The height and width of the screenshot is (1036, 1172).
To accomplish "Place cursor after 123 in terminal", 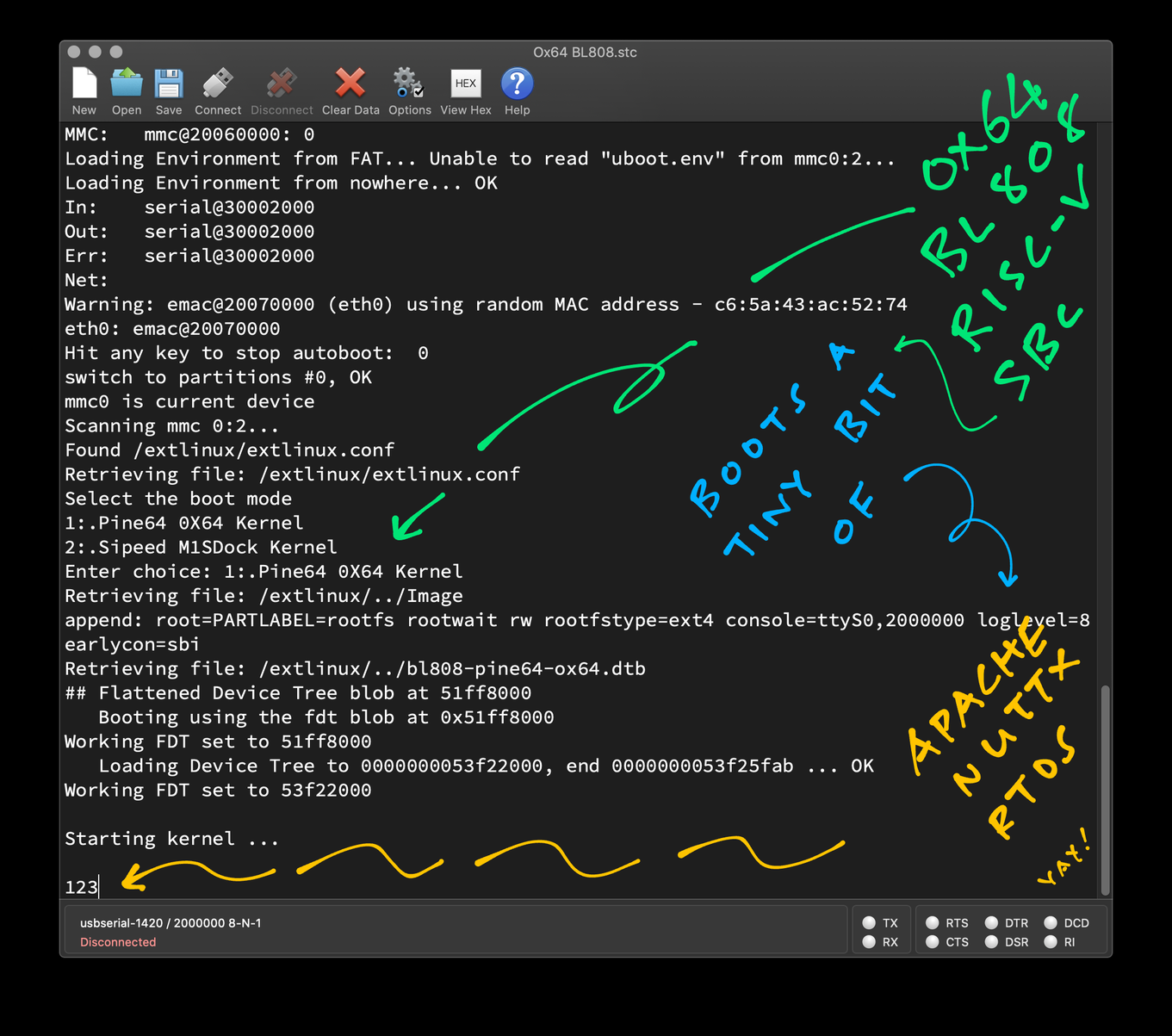I will pos(100,887).
